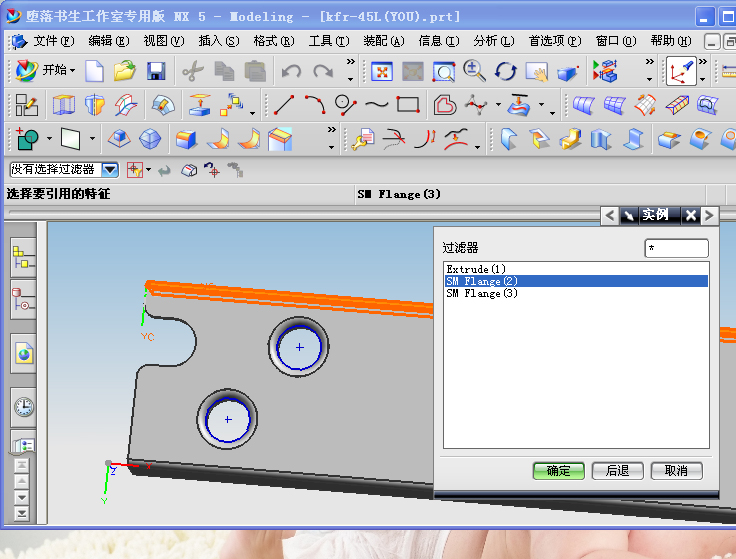Confirm with the 确定 button
736x559 pixels.
point(559,471)
